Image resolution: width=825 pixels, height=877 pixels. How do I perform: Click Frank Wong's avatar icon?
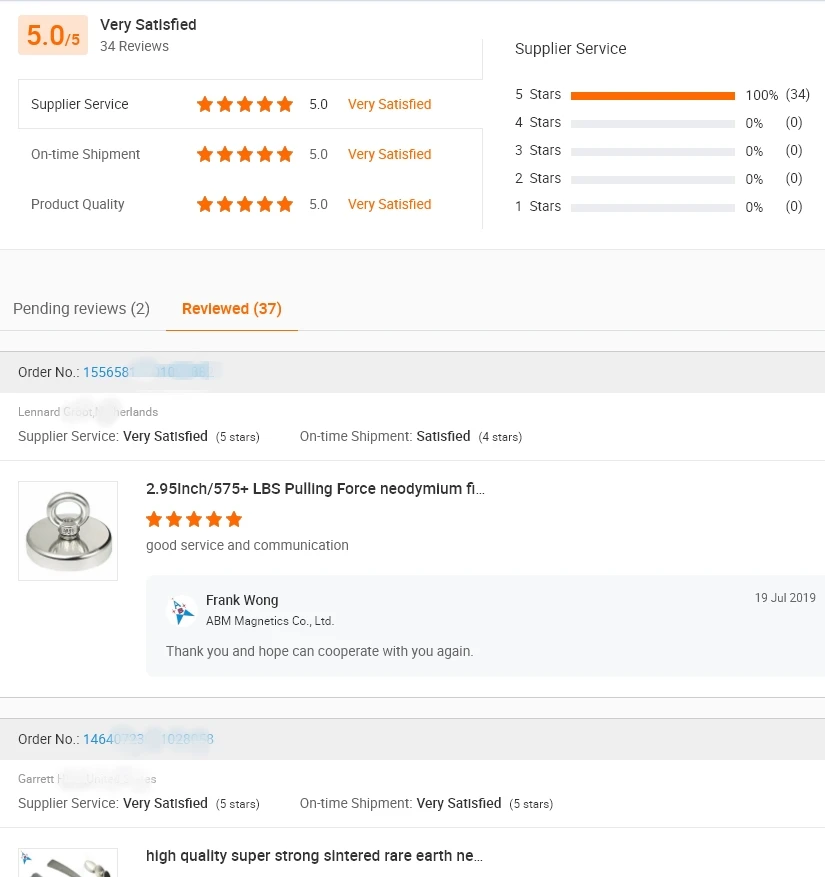click(182, 610)
